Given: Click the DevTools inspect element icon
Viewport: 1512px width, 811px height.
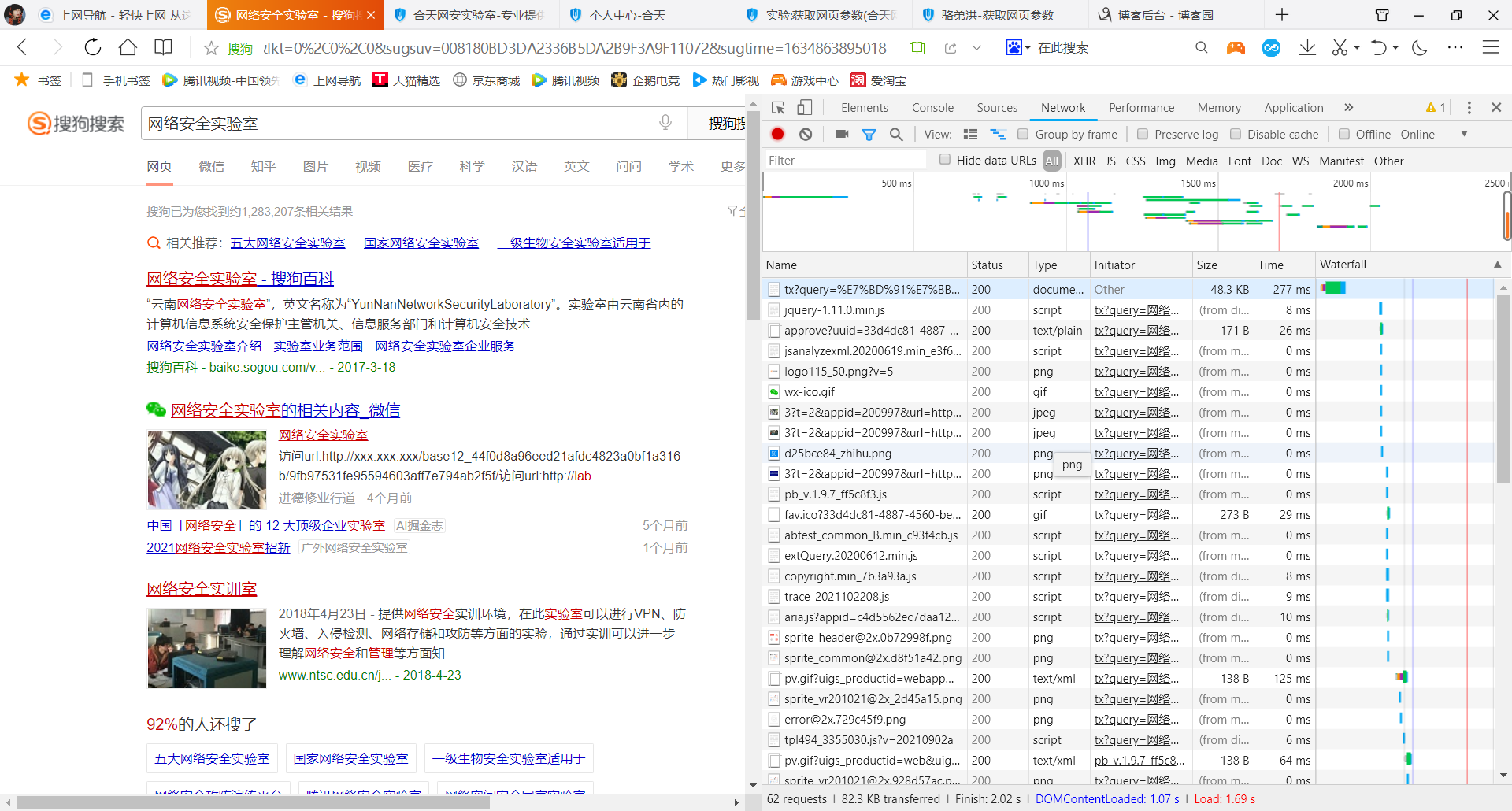Looking at the screenshot, I should point(778,108).
